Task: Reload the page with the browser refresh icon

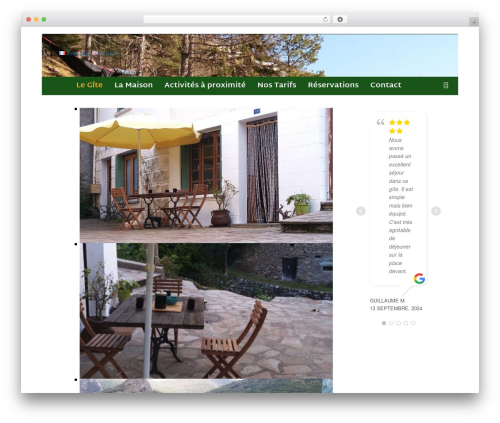Action: click(325, 19)
